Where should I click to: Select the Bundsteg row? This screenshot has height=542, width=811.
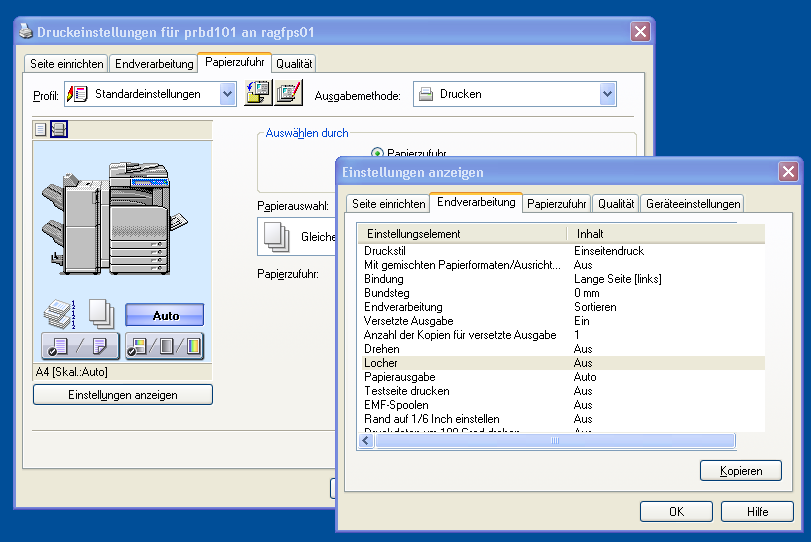pos(561,293)
